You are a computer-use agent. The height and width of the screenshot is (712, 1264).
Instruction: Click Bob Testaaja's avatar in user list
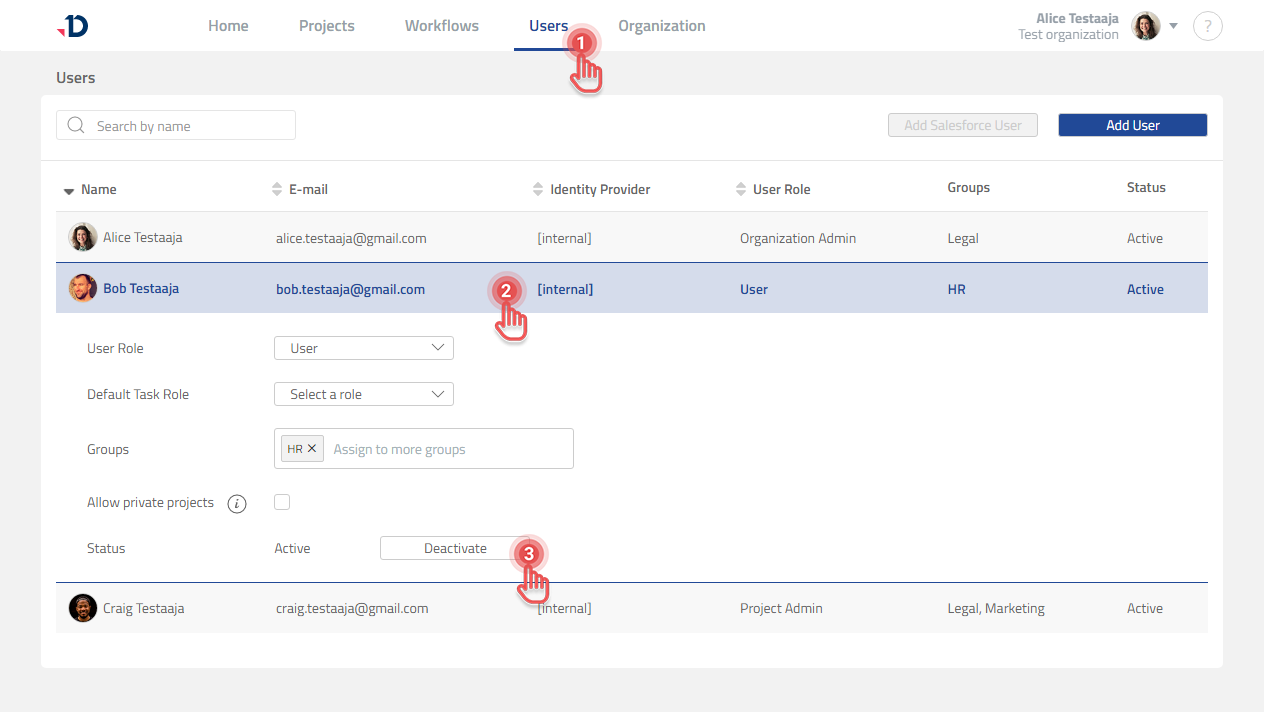click(x=83, y=289)
